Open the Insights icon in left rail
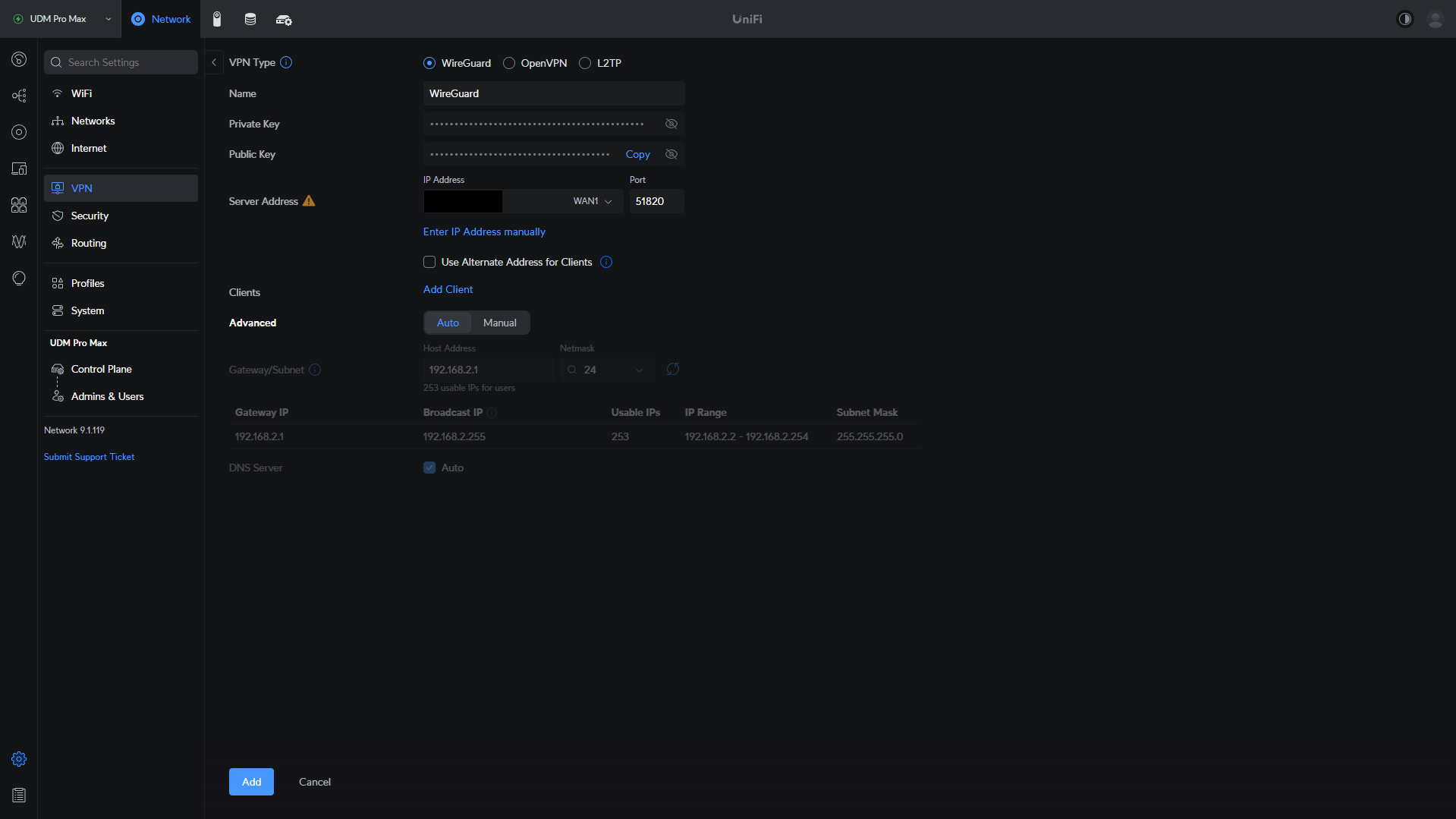This screenshot has height=819, width=1456. coord(19,241)
